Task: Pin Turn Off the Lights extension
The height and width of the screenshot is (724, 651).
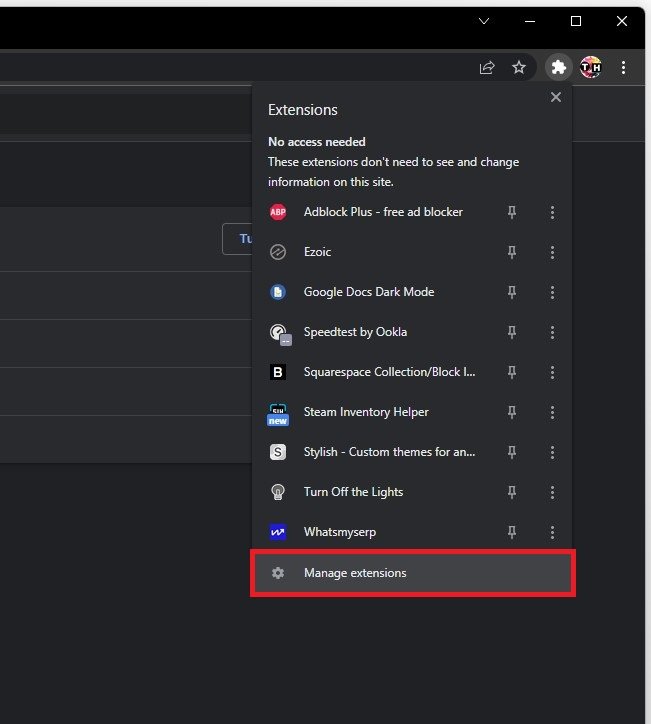Action: tap(512, 492)
